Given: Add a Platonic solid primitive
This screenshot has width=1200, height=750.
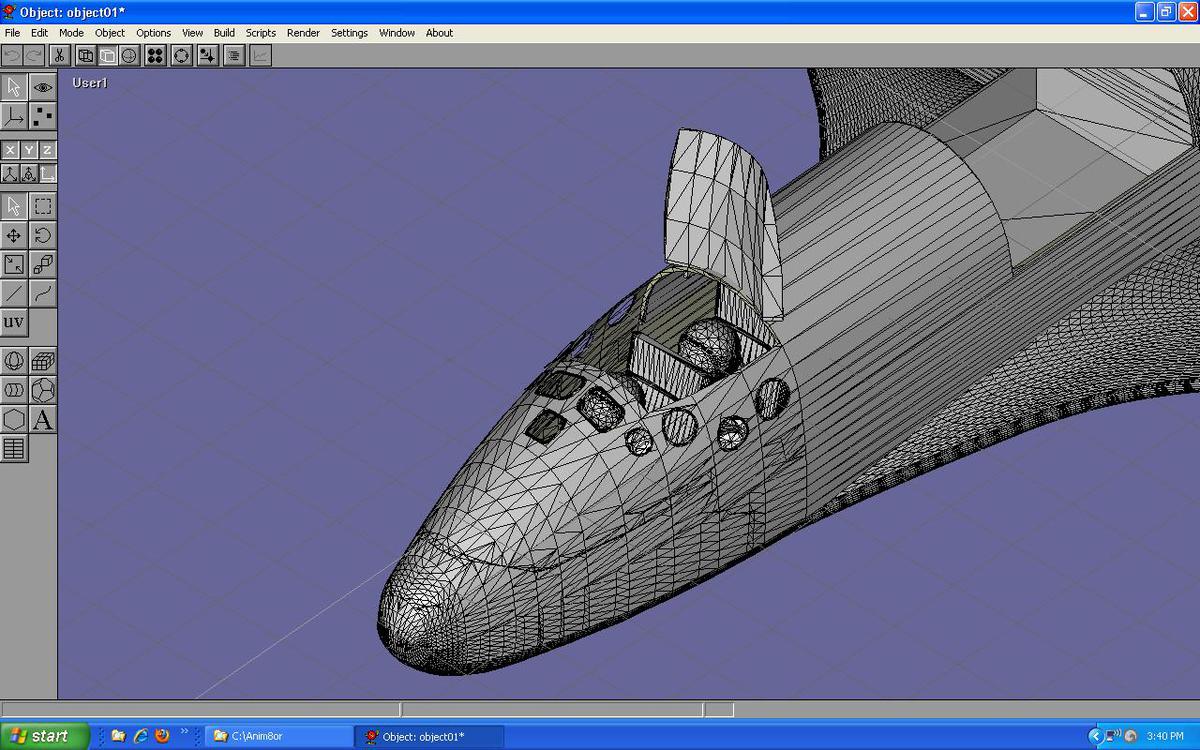Looking at the screenshot, I should pos(42,390).
